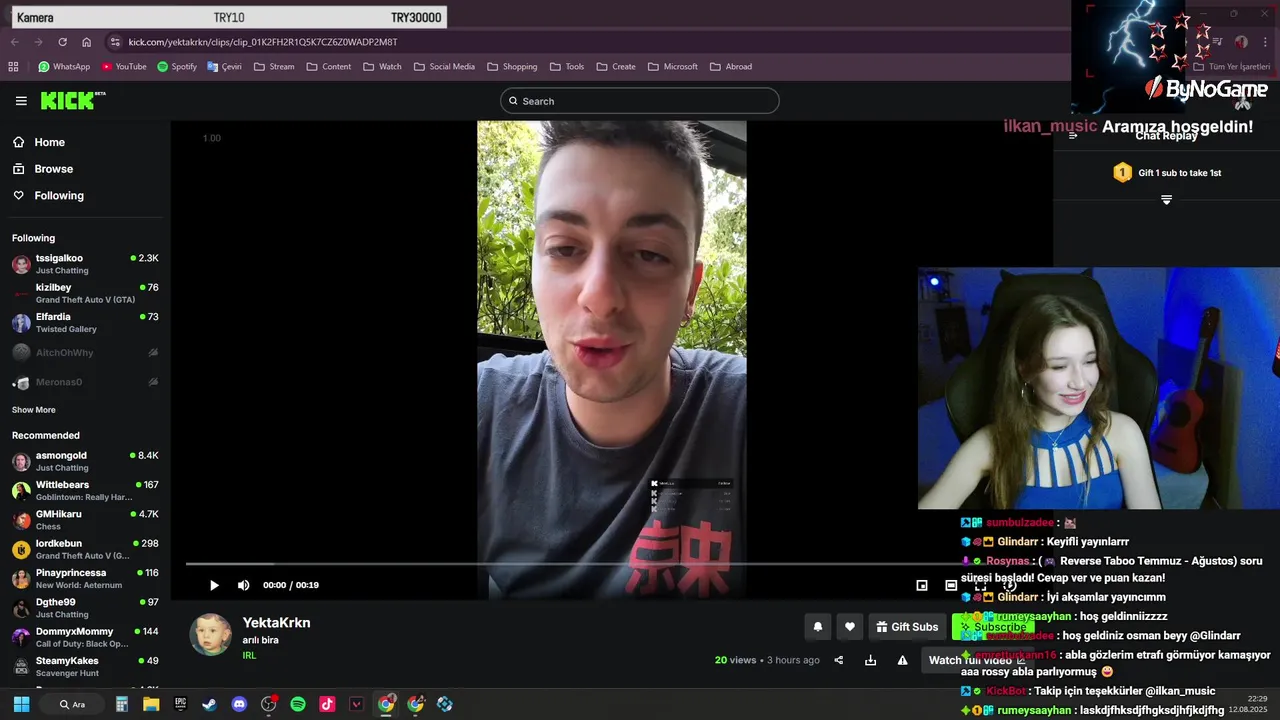Open GMHikaru's recommended channel
This screenshot has width=1280, height=720.
coord(85,520)
